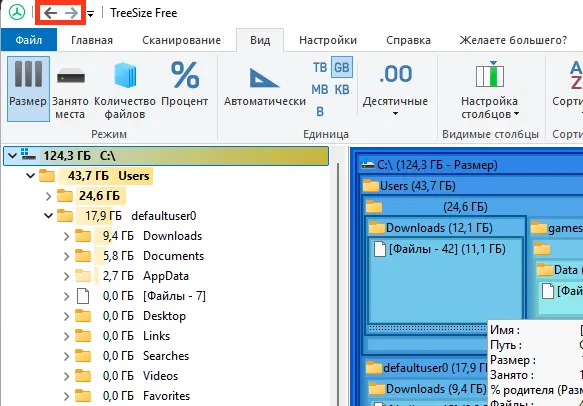583x406 pixels.
Task: Click the Favorites folder icon
Action: [x=83, y=396]
